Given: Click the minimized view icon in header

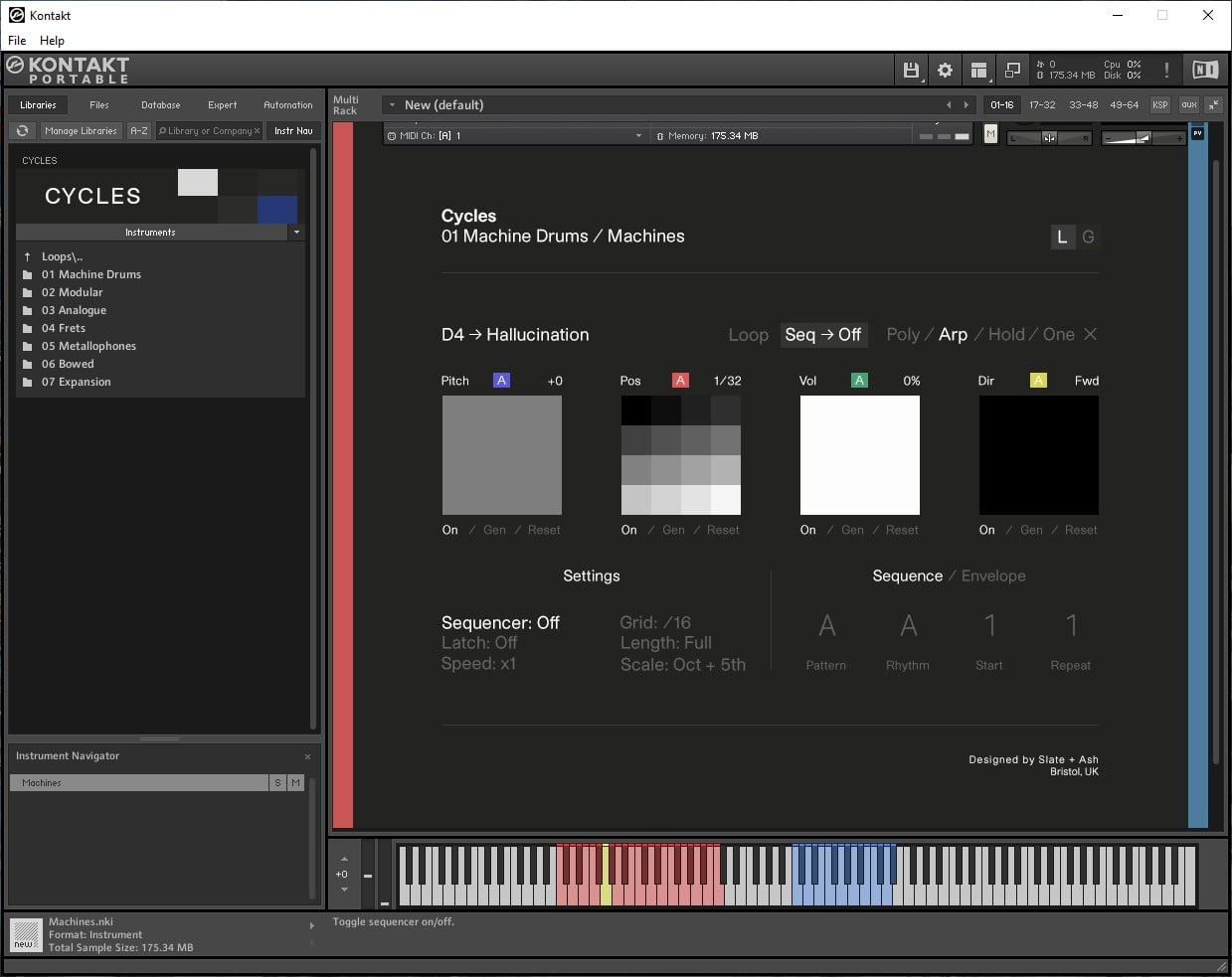Looking at the screenshot, I should tap(1012, 70).
